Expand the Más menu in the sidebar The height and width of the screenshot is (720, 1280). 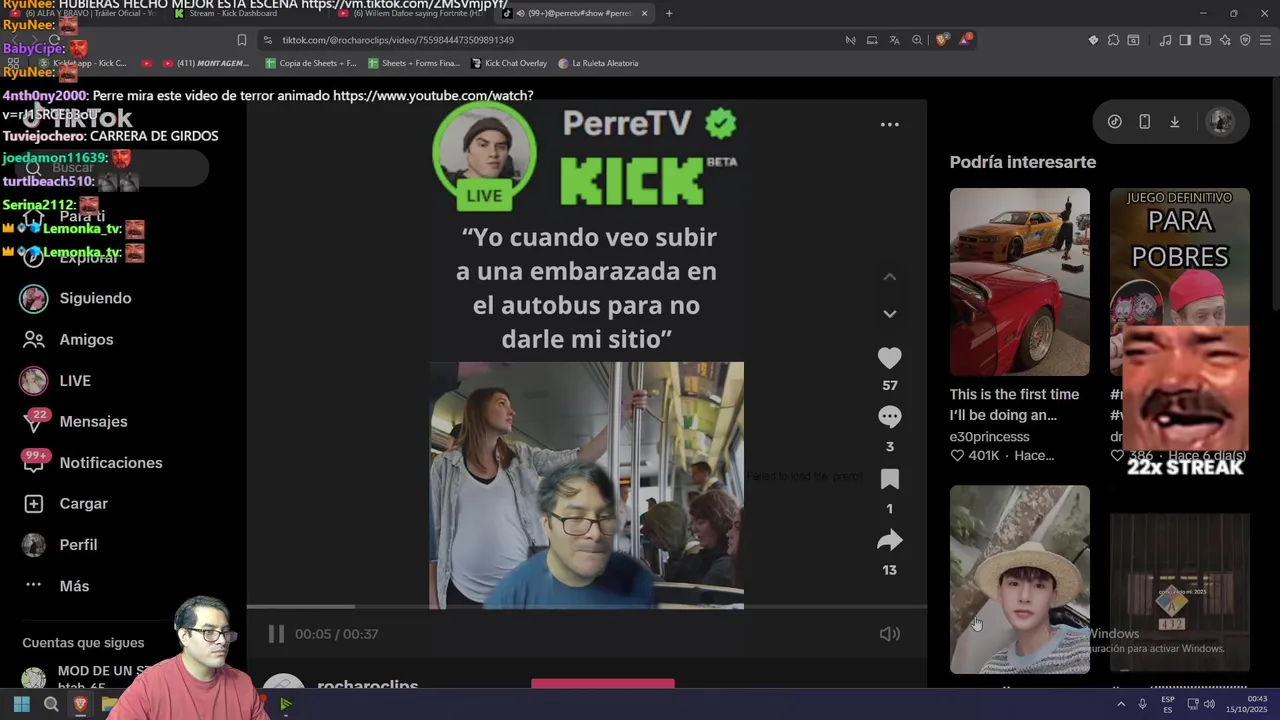74,586
